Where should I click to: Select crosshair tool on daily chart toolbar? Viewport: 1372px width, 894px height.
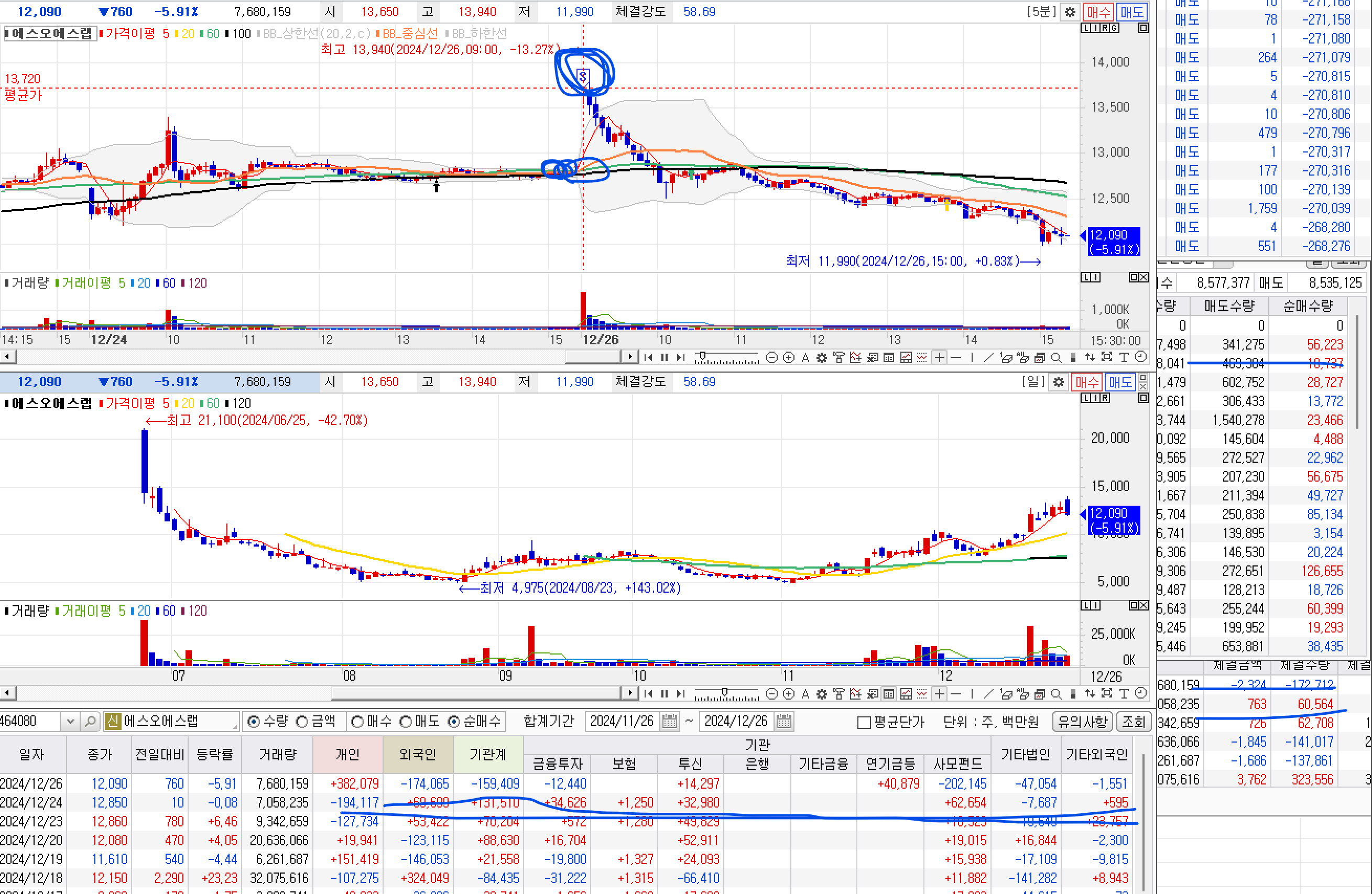pos(940,693)
